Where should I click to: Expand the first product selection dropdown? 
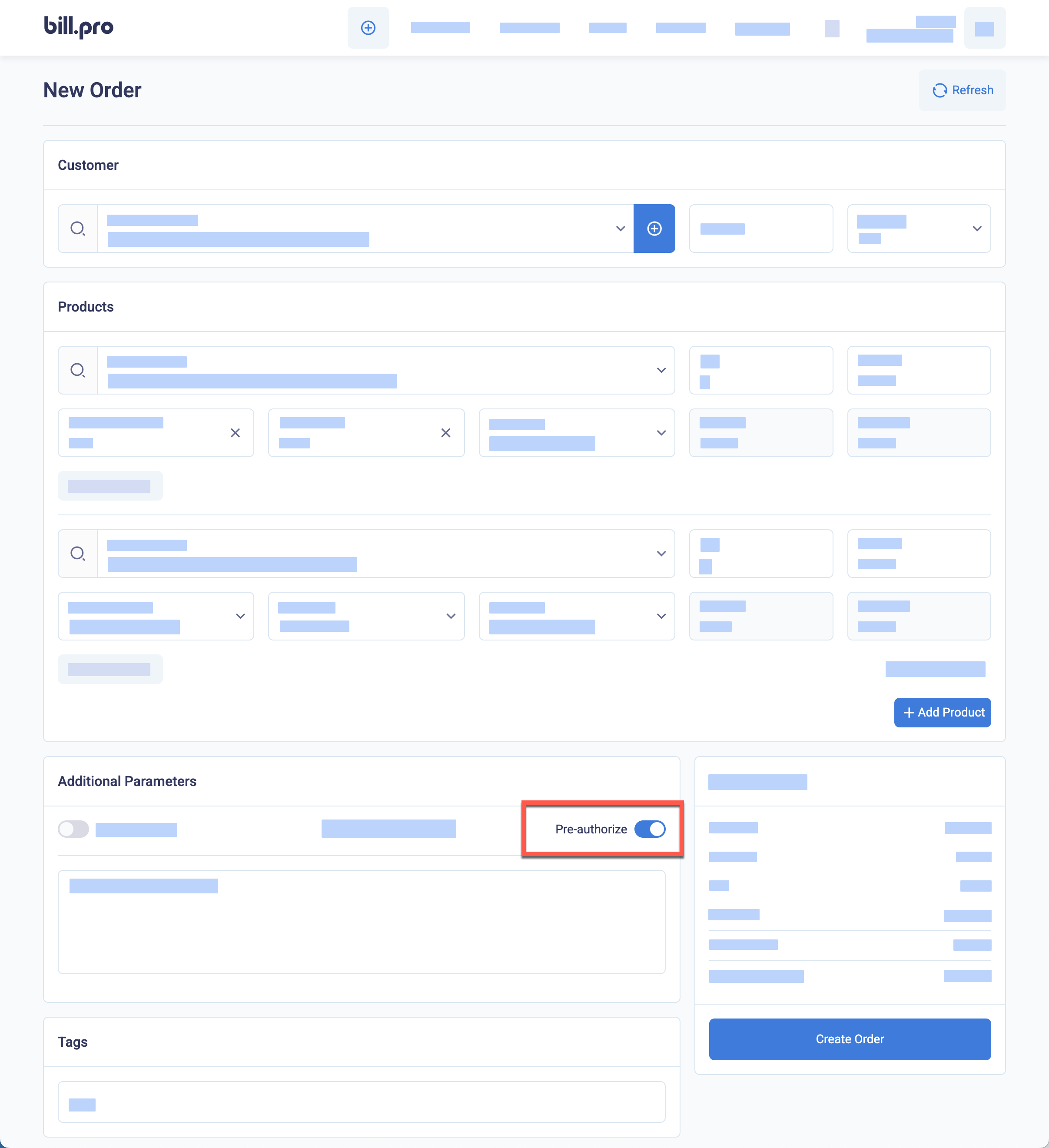point(661,370)
